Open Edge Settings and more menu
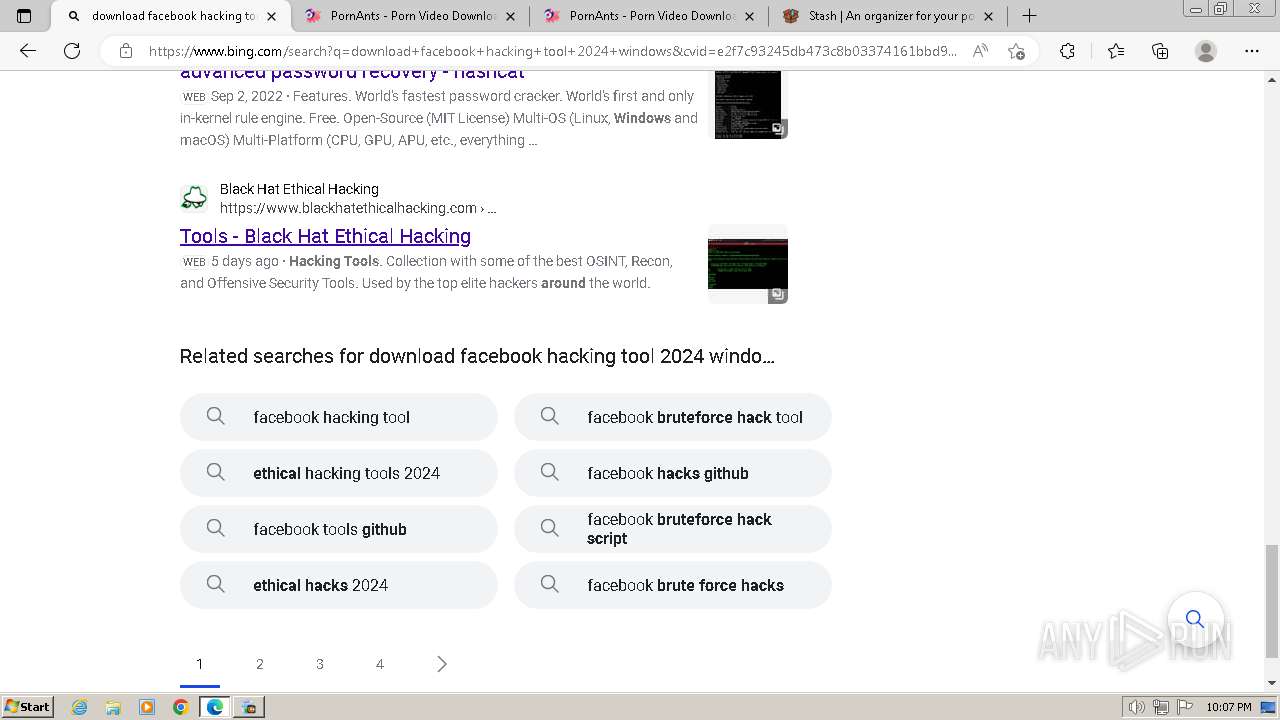The image size is (1280, 720). (x=1252, y=51)
